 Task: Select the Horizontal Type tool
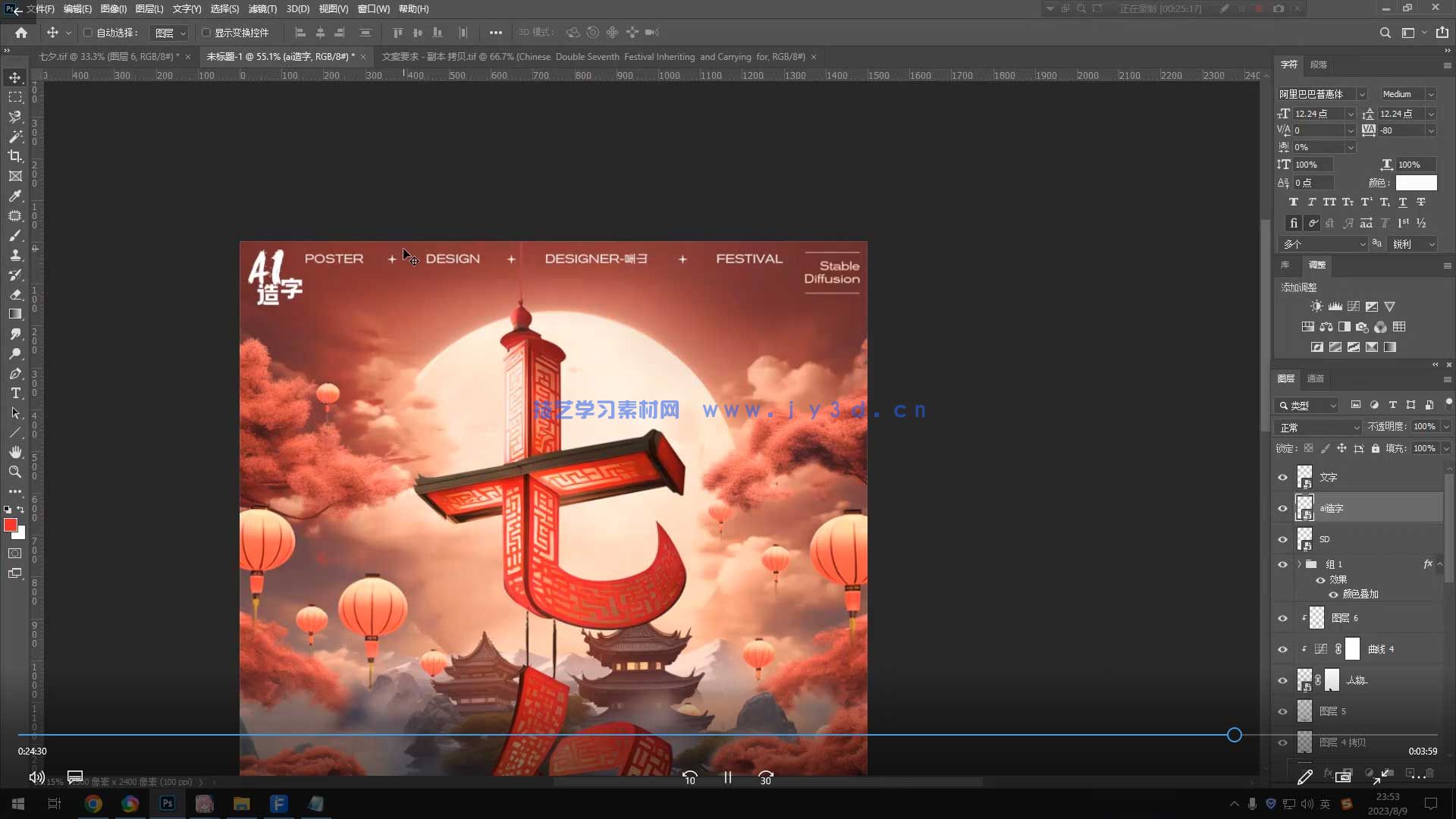click(15, 393)
